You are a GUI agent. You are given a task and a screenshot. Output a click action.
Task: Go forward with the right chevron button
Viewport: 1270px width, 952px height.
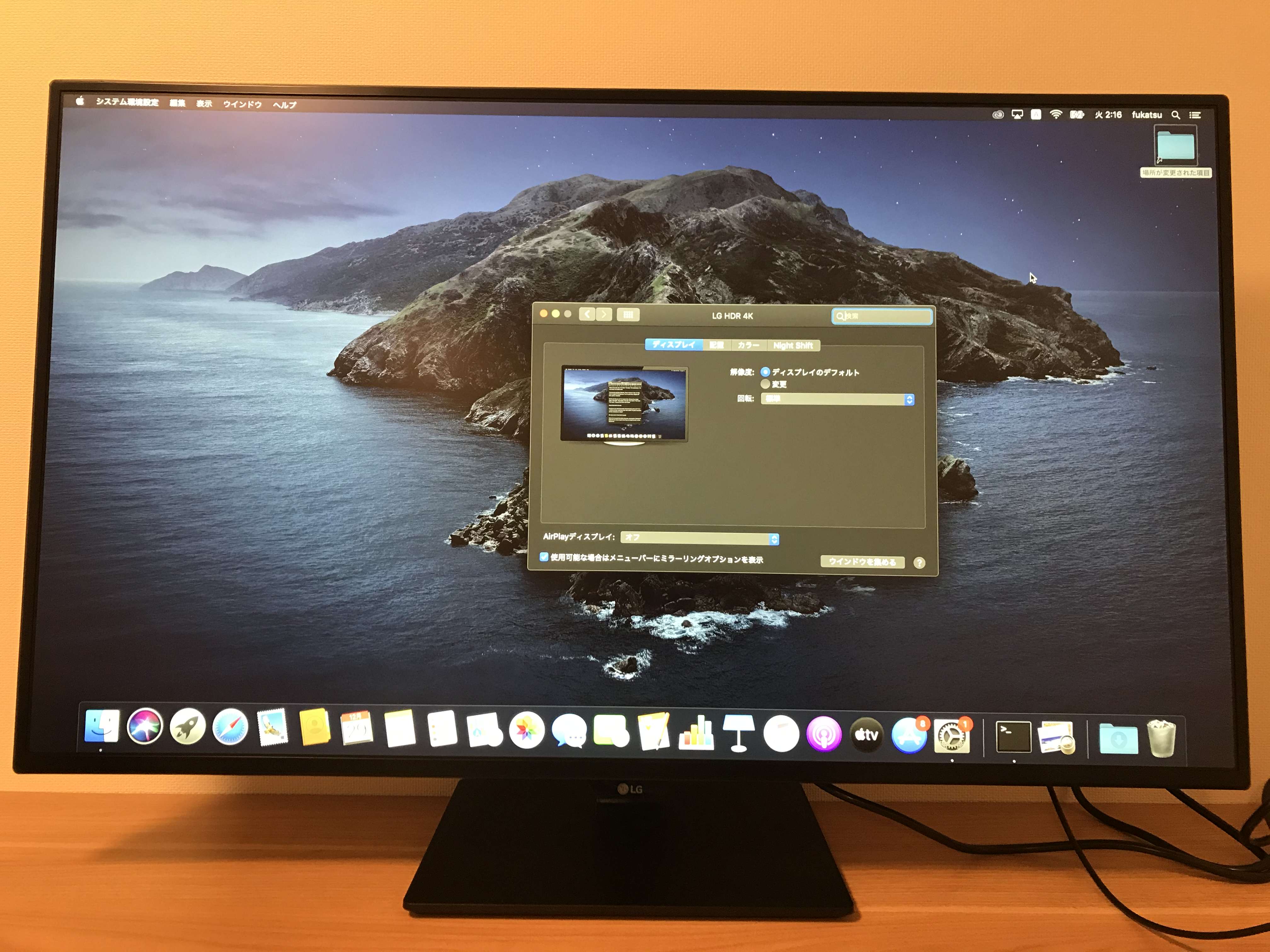(604, 314)
